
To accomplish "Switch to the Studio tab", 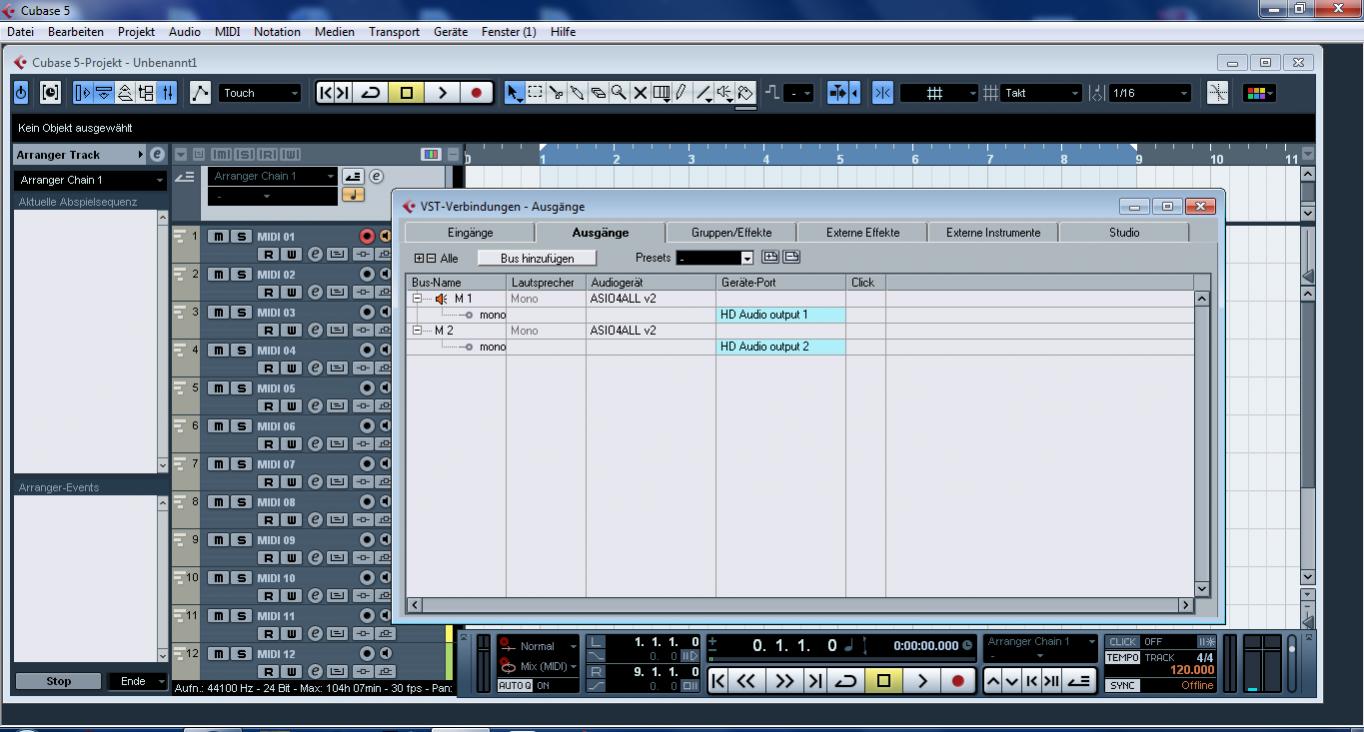I will point(1124,232).
